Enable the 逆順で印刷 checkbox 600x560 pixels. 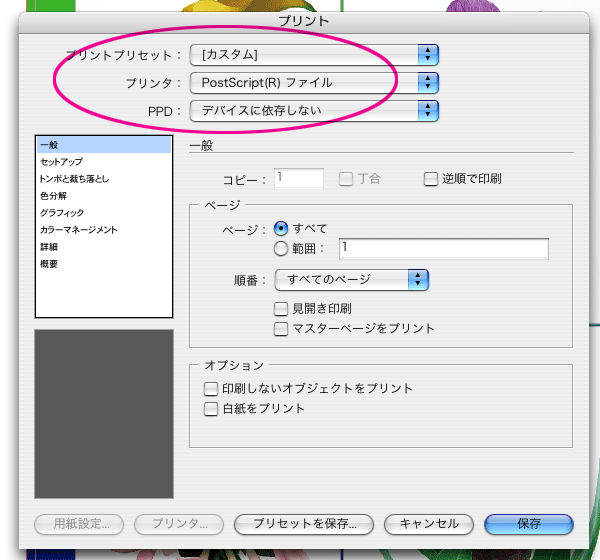point(431,179)
